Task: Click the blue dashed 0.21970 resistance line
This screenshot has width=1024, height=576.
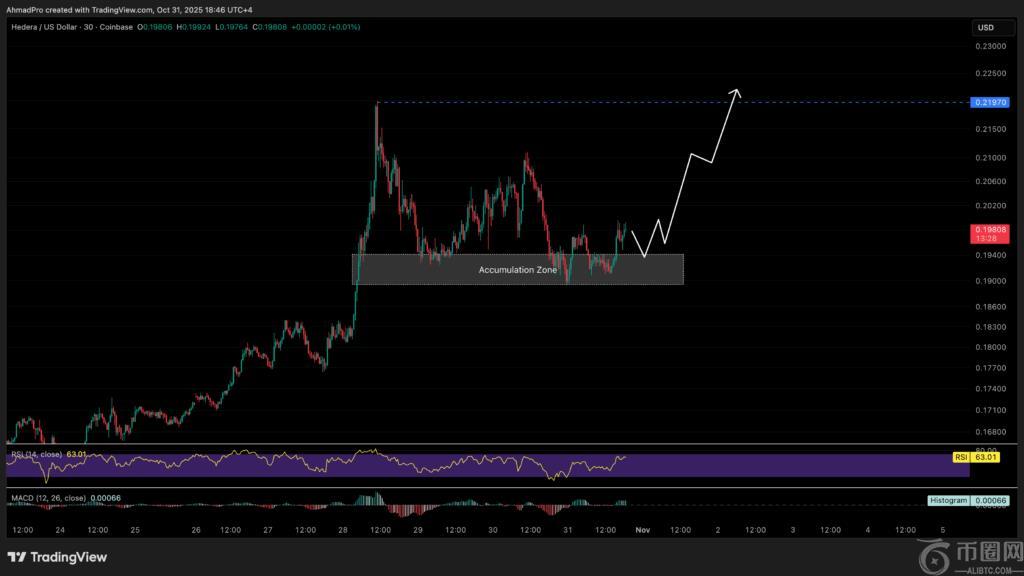Action: click(x=600, y=103)
